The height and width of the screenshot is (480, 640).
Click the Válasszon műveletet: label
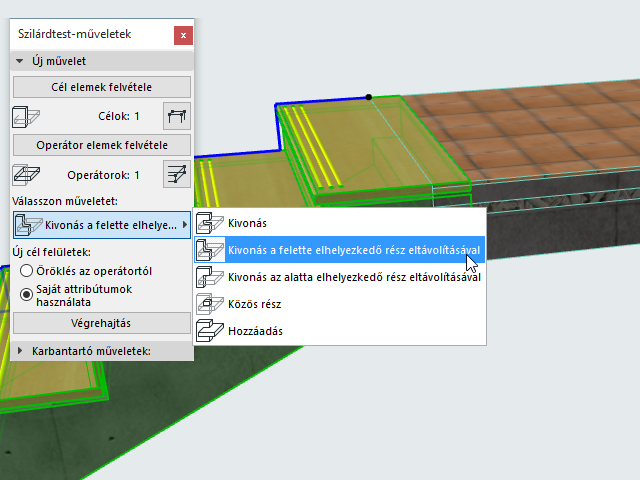[65, 201]
